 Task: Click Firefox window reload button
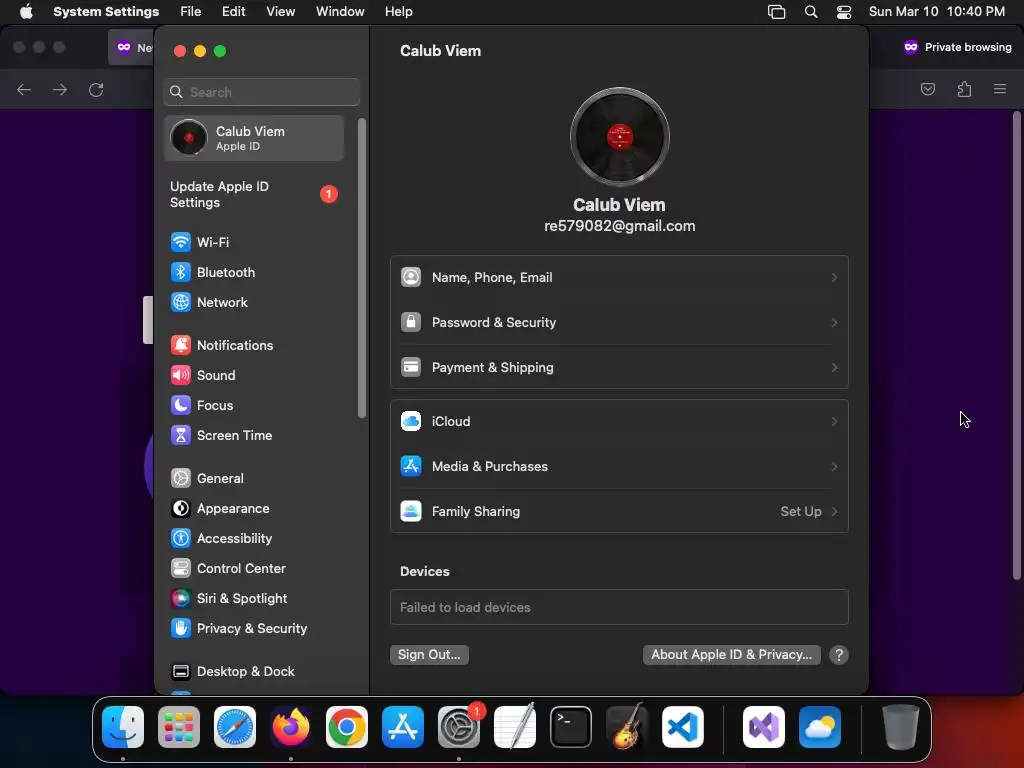[96, 89]
